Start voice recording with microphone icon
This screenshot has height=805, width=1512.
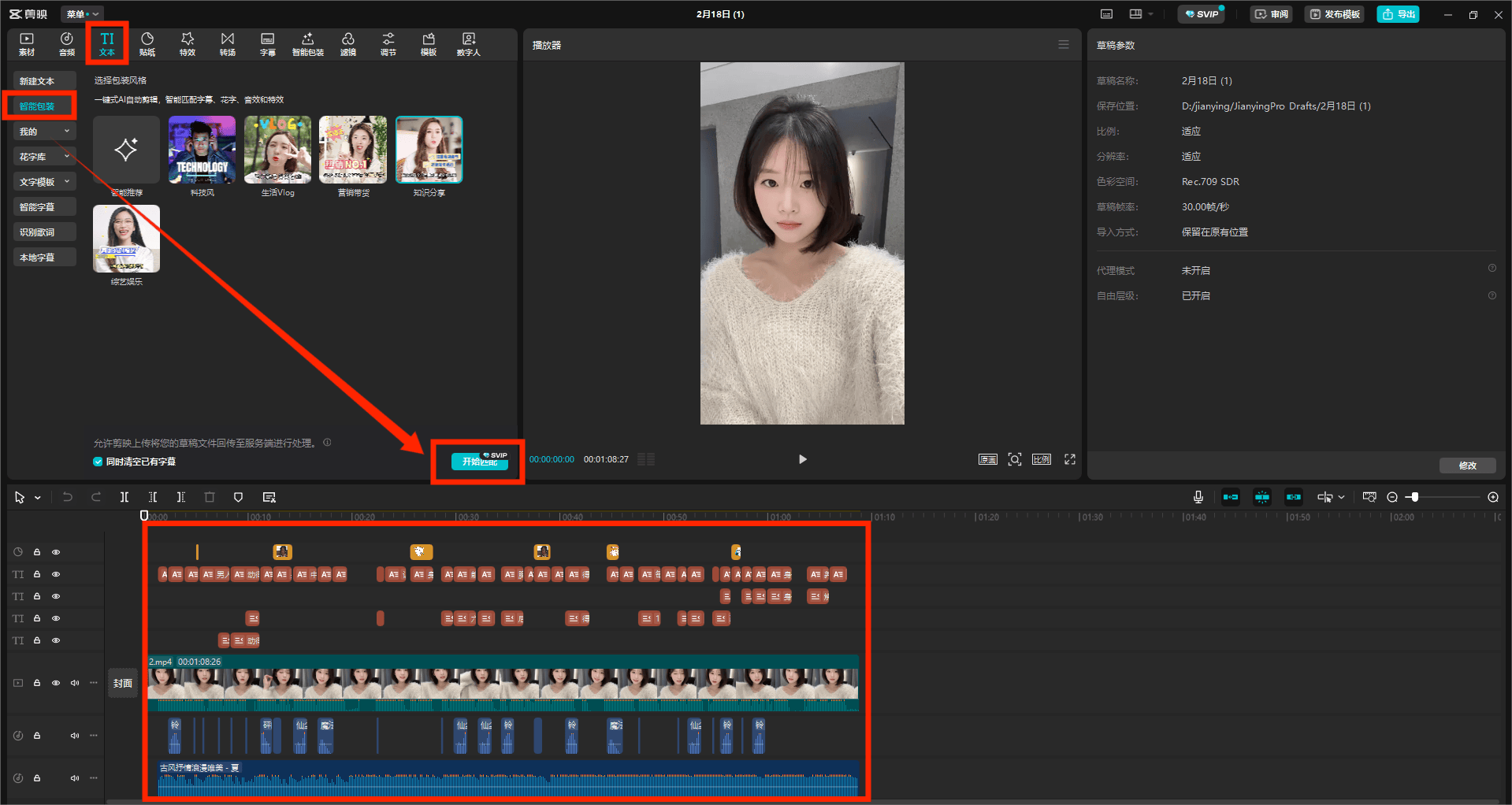(1198, 497)
